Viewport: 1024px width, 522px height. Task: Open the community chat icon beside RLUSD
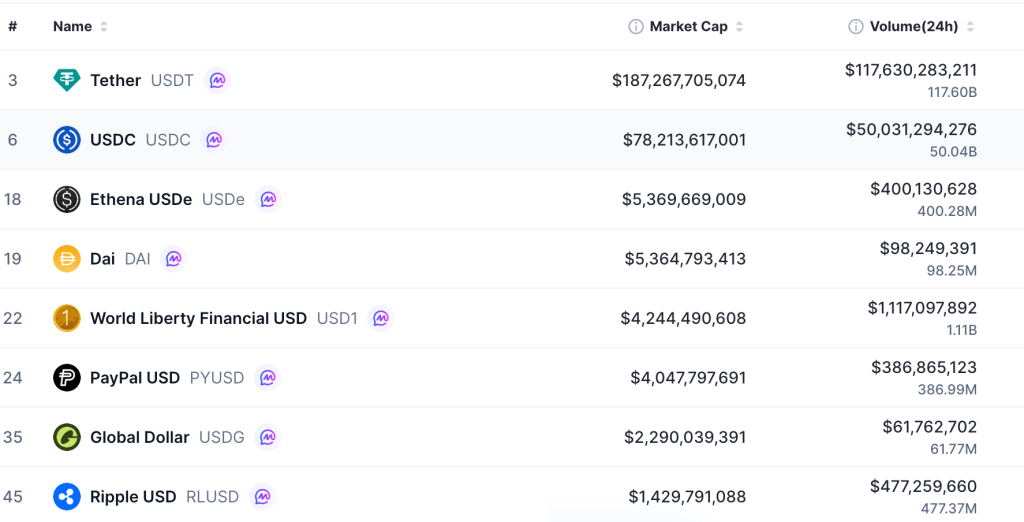263,497
